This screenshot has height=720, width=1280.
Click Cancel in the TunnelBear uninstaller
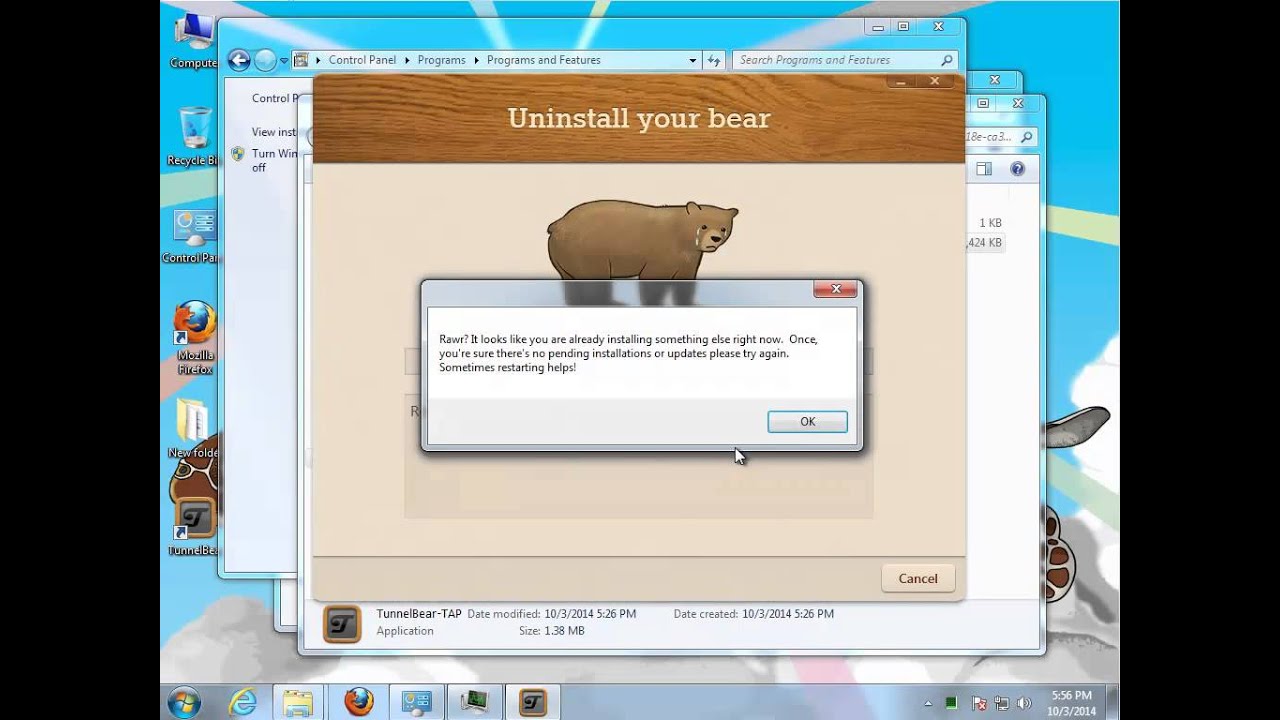click(918, 578)
